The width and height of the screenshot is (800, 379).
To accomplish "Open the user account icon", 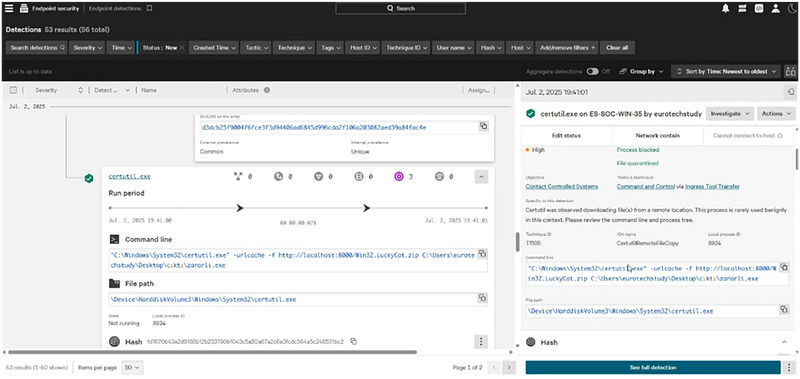I will pos(776,8).
